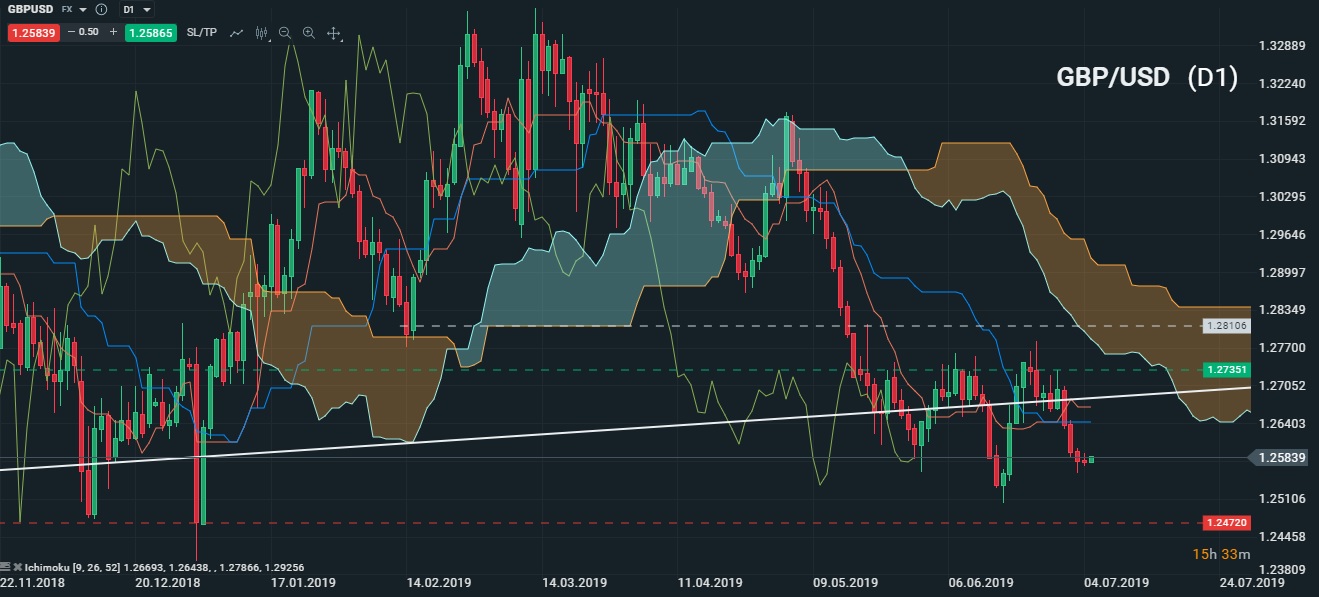Viewport: 1319px width, 597px height.
Task: Click the red sell price 1.25839 button
Action: click(34, 32)
